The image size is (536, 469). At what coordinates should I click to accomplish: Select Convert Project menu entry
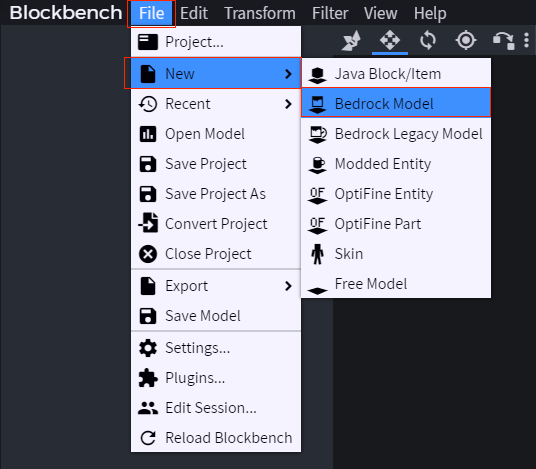(x=216, y=224)
